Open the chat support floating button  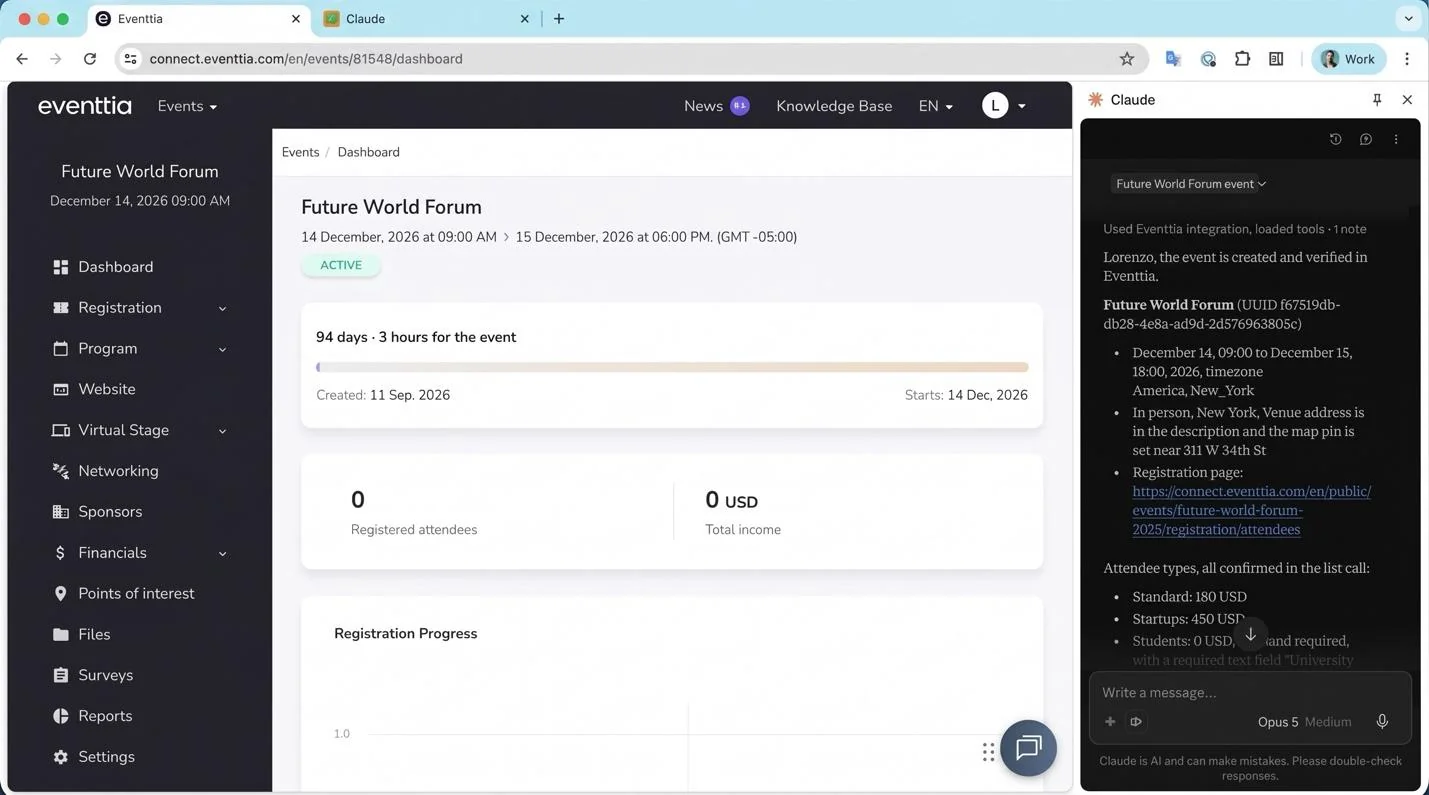click(1028, 748)
